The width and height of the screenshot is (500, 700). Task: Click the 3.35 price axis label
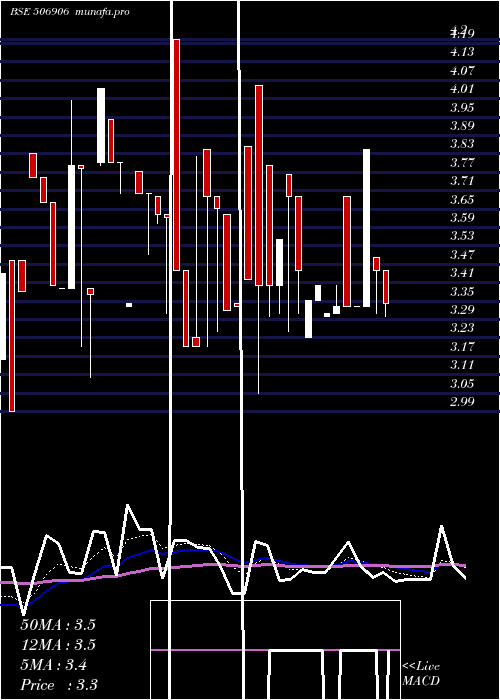[x=462, y=292]
